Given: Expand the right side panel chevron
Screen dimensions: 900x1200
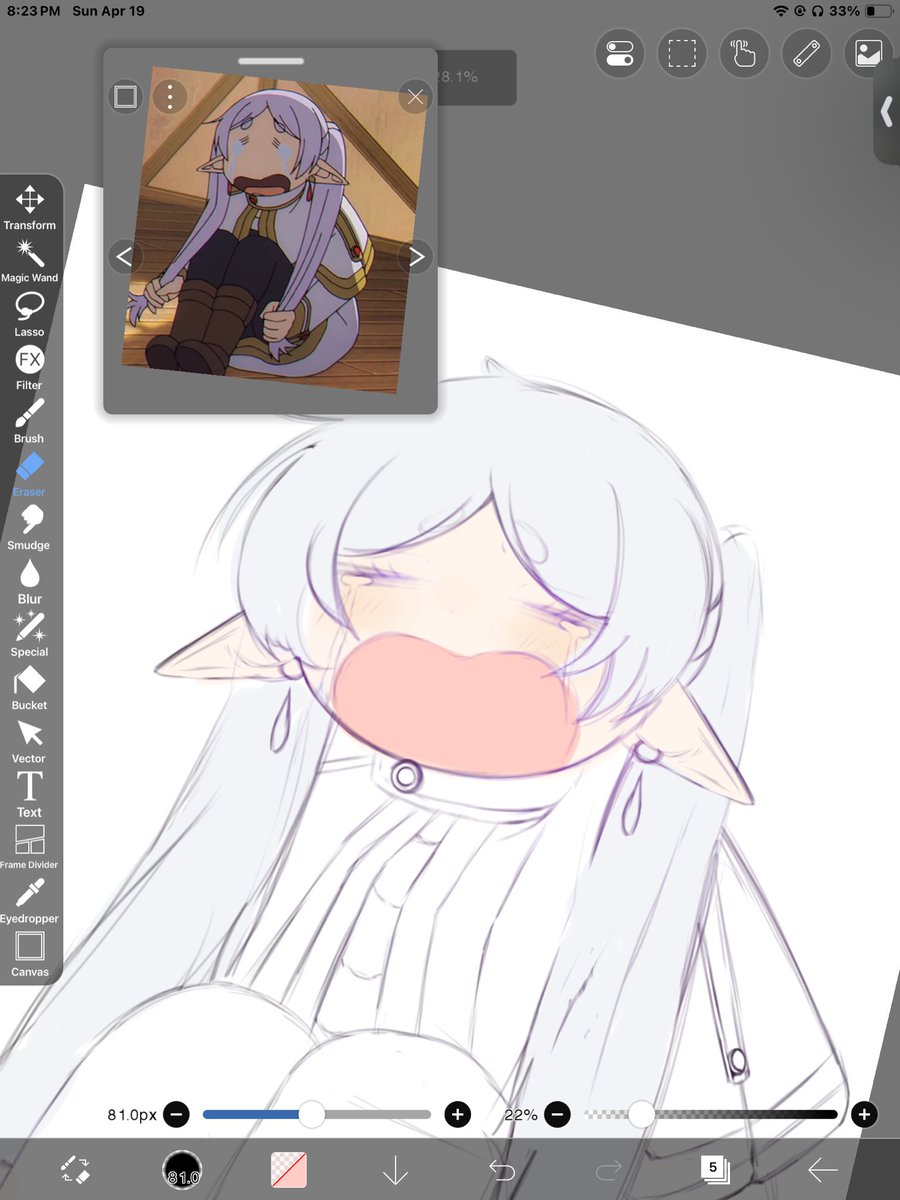Looking at the screenshot, I should pos(886,111).
